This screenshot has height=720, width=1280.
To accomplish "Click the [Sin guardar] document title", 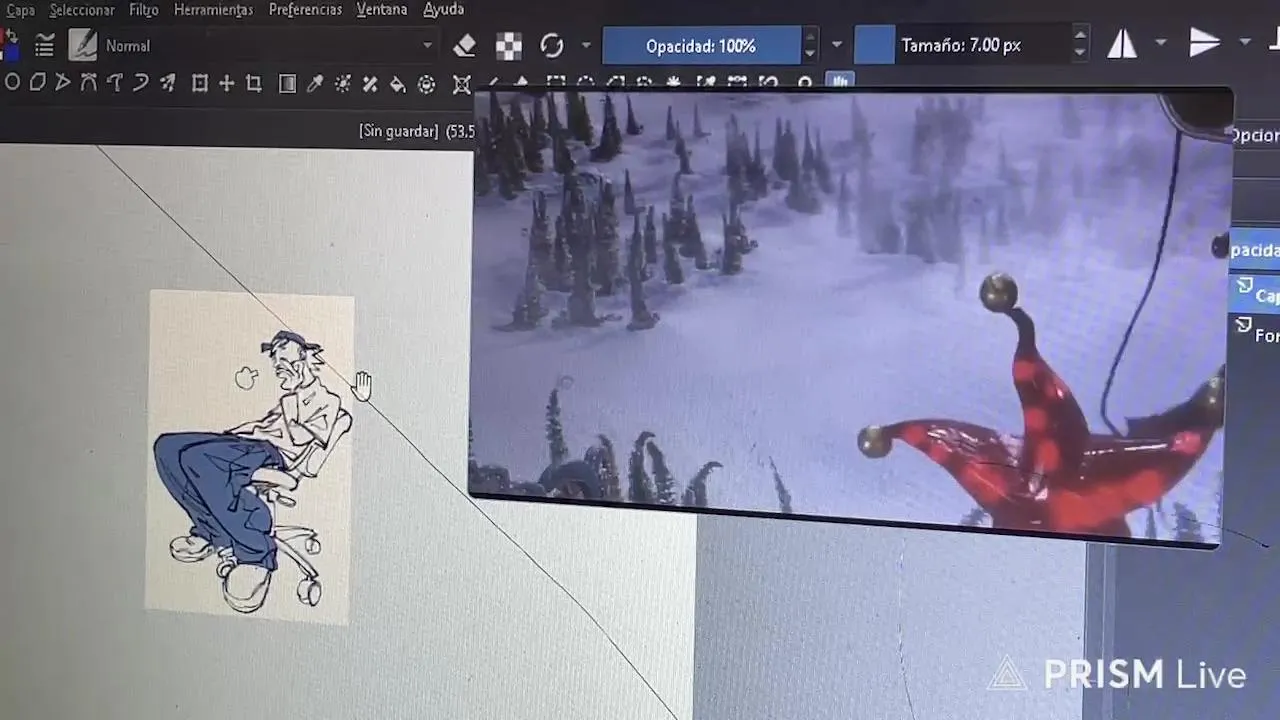I will [x=399, y=131].
